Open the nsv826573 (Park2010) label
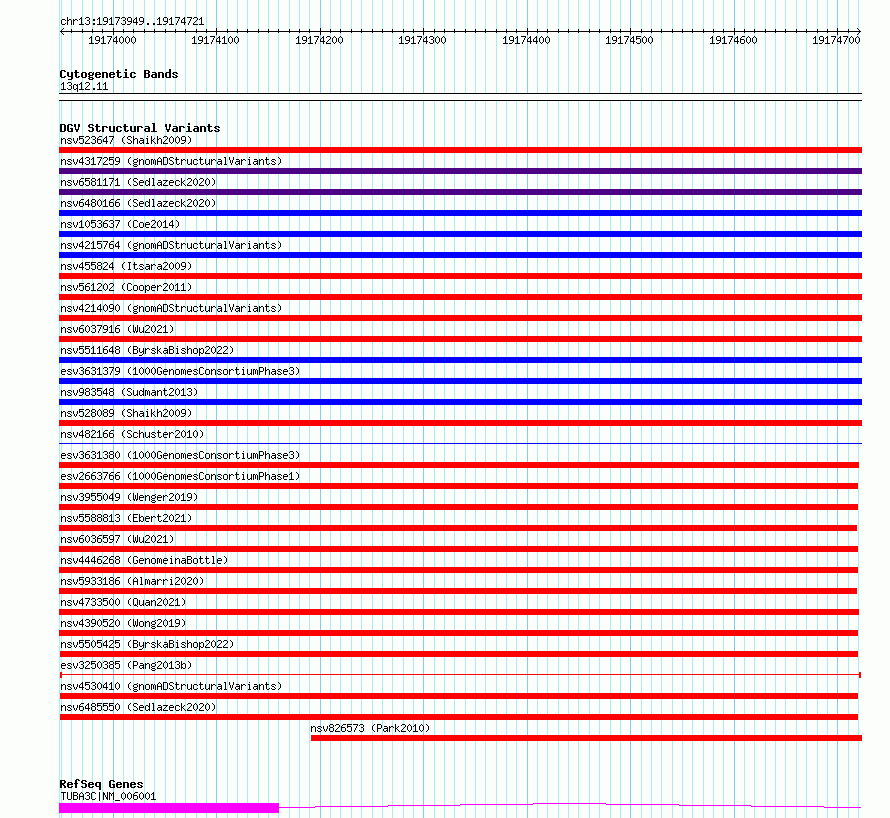Screen dimensions: 890x818 coord(370,728)
